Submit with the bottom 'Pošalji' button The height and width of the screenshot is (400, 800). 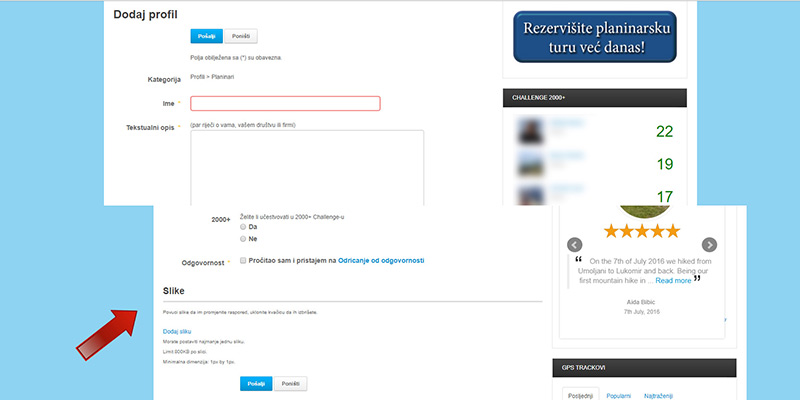[x=256, y=384]
